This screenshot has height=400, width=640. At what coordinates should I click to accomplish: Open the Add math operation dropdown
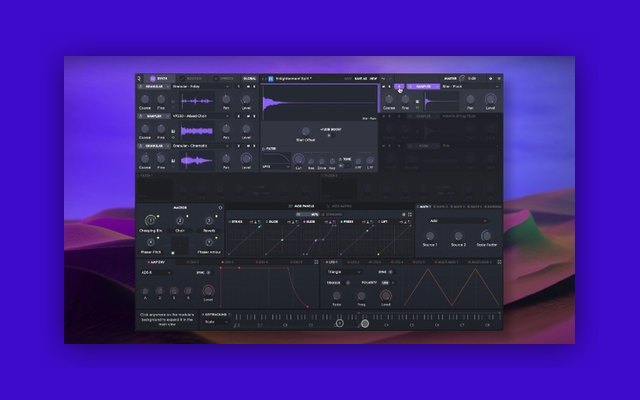[458, 221]
